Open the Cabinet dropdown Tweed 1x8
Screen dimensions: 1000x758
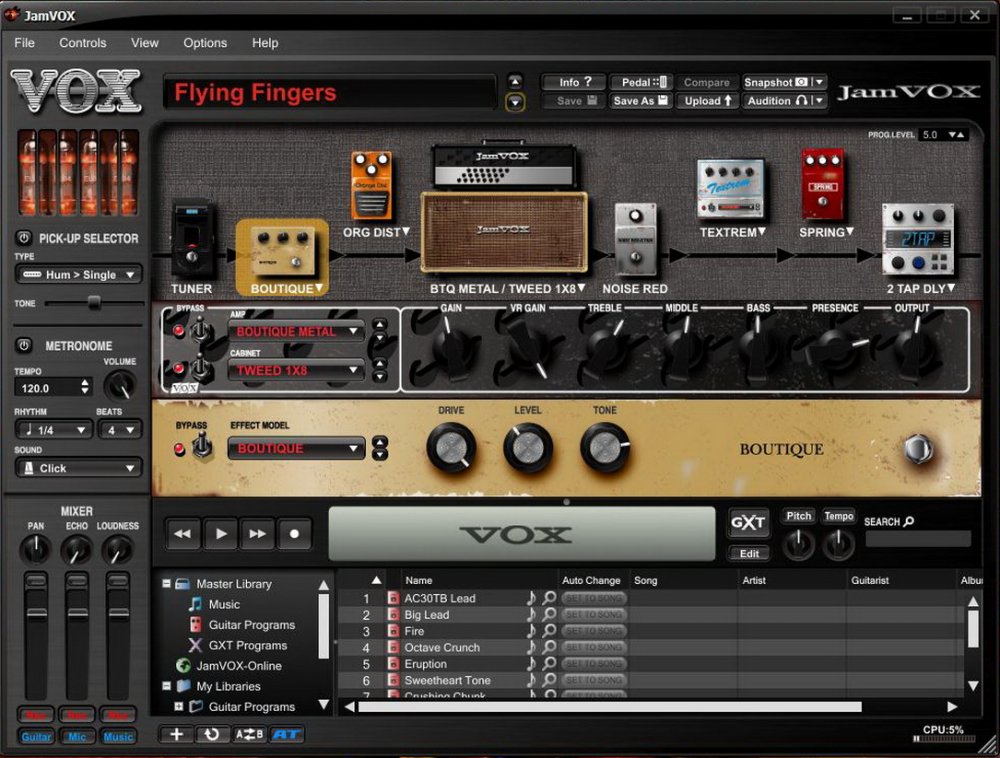coord(297,370)
